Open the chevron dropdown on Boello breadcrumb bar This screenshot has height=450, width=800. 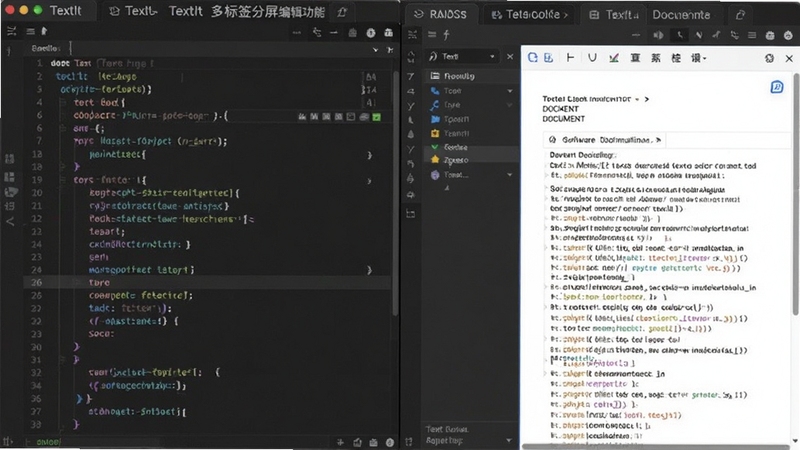coord(376,49)
